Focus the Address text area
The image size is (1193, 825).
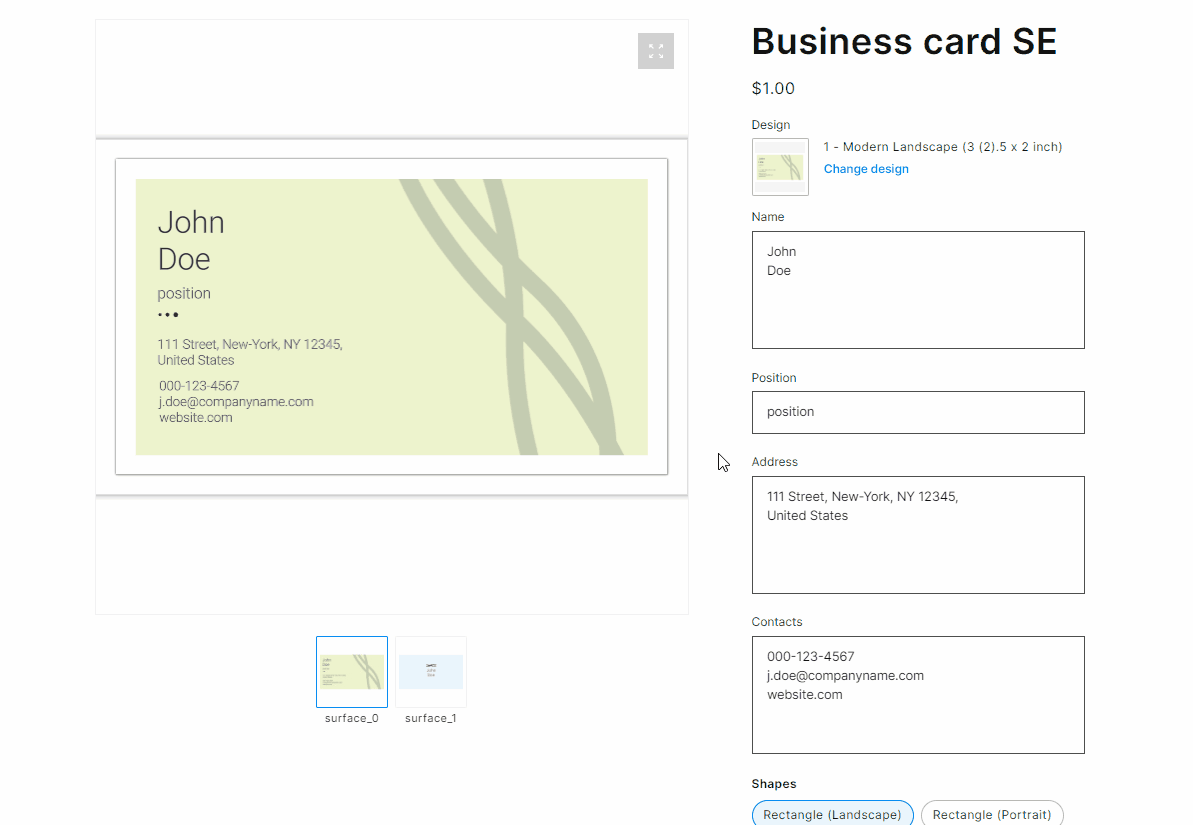point(918,535)
